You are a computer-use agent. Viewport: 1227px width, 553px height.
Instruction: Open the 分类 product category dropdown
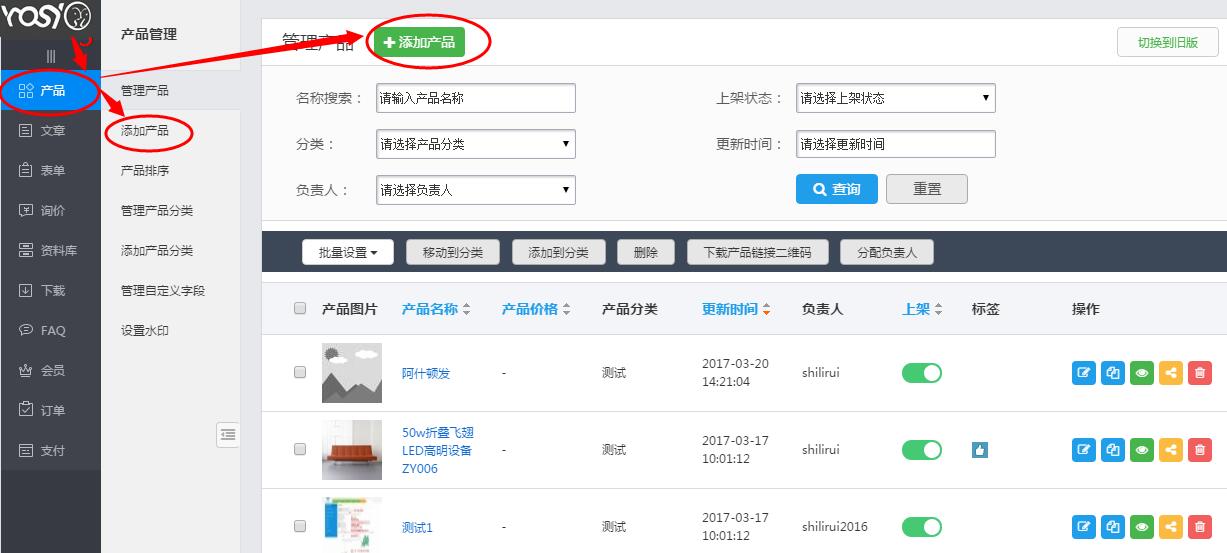click(x=476, y=144)
